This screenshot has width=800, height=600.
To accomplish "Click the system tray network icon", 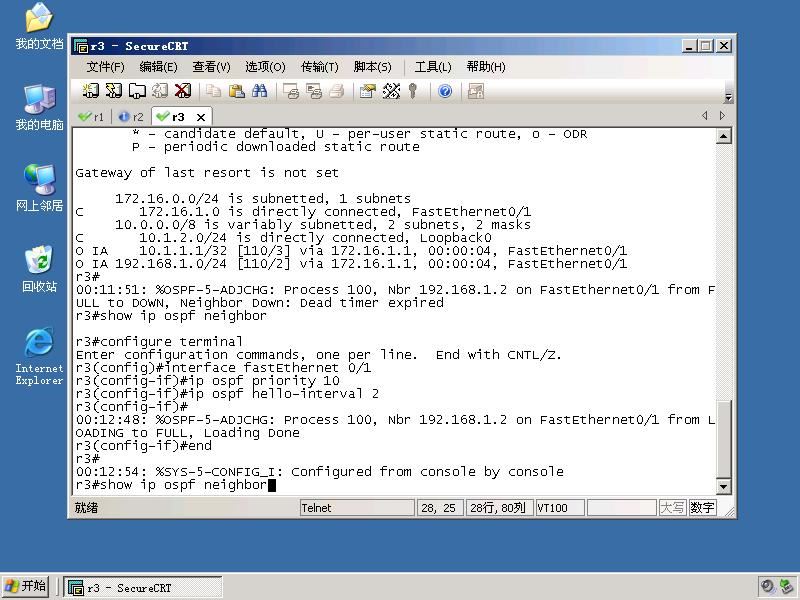I will pos(787,586).
